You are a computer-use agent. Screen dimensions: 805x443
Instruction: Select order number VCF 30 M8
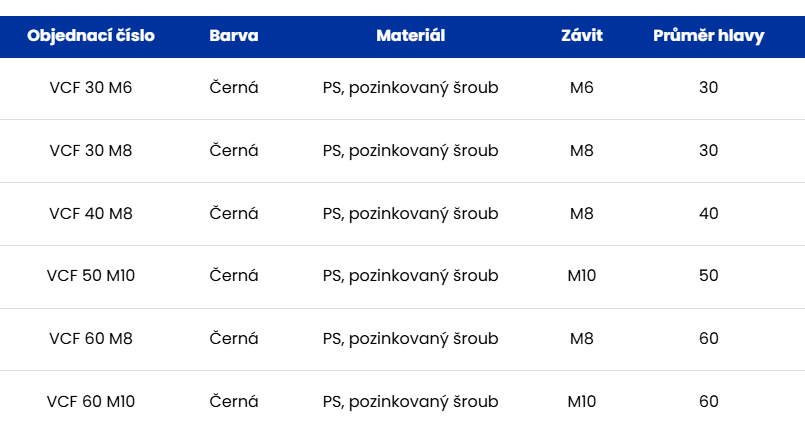click(91, 151)
